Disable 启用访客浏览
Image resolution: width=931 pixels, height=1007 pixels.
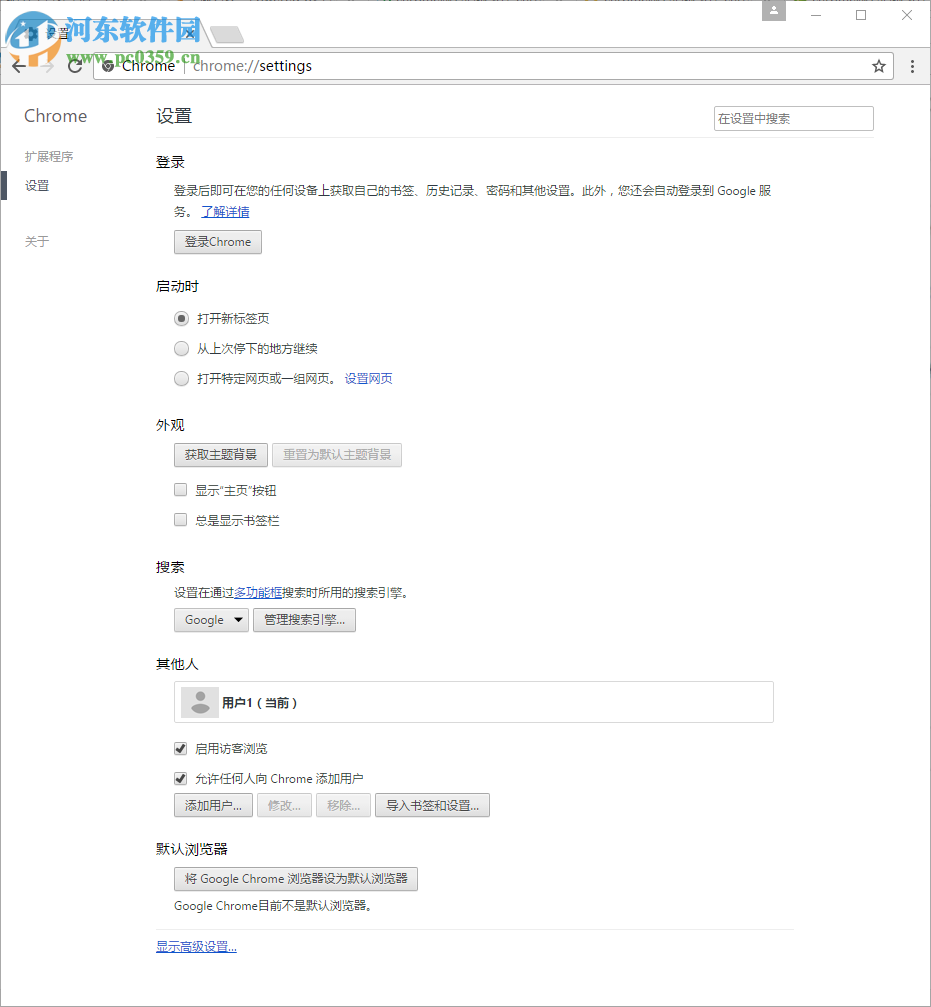(x=180, y=748)
